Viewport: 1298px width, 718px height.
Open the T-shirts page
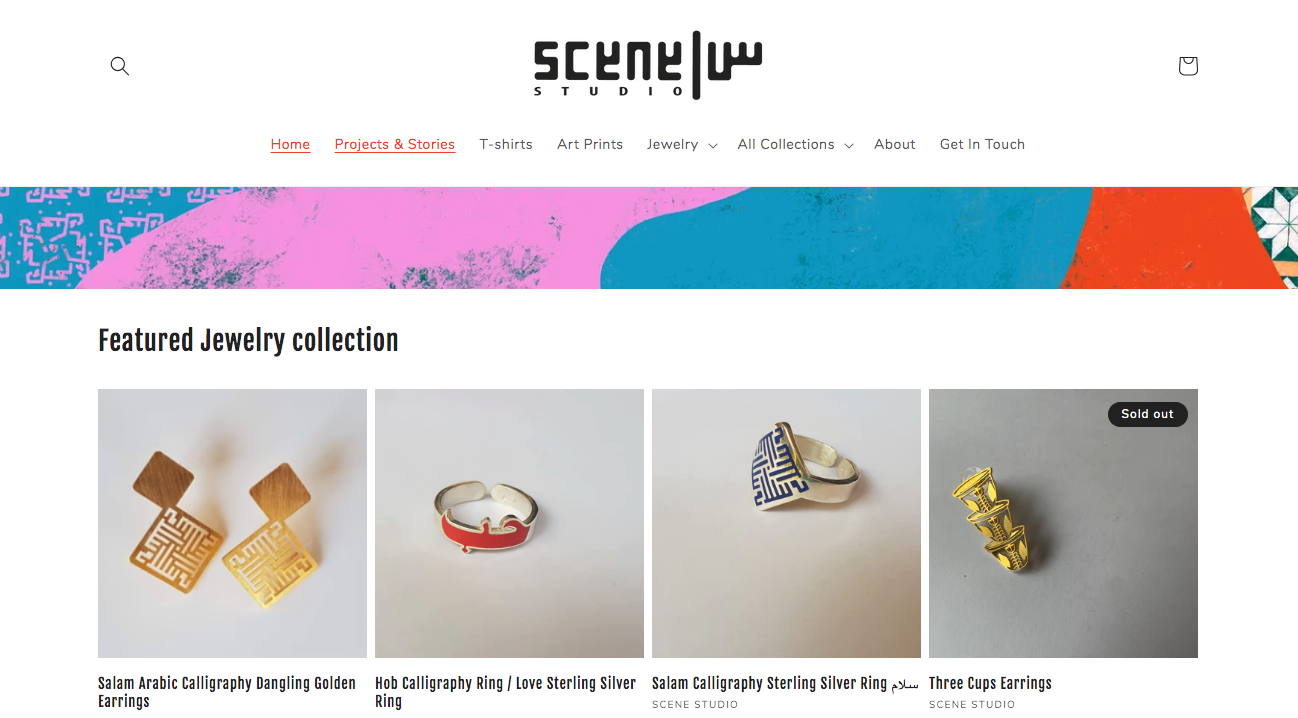tap(506, 144)
